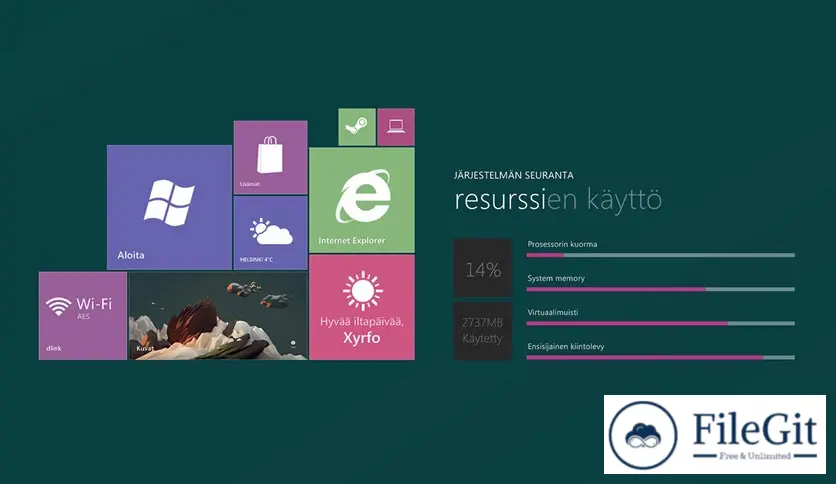Open the laptop computer tile
This screenshot has width=836, height=484.
pyautogui.click(x=396, y=127)
